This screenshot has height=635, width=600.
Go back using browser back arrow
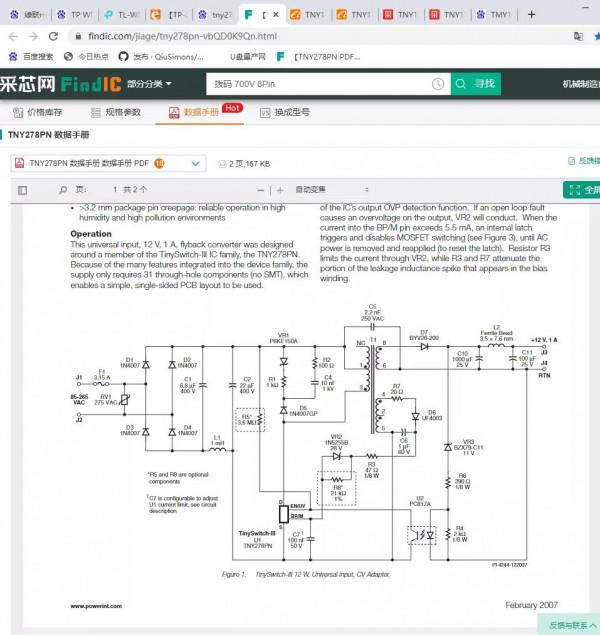click(13, 36)
